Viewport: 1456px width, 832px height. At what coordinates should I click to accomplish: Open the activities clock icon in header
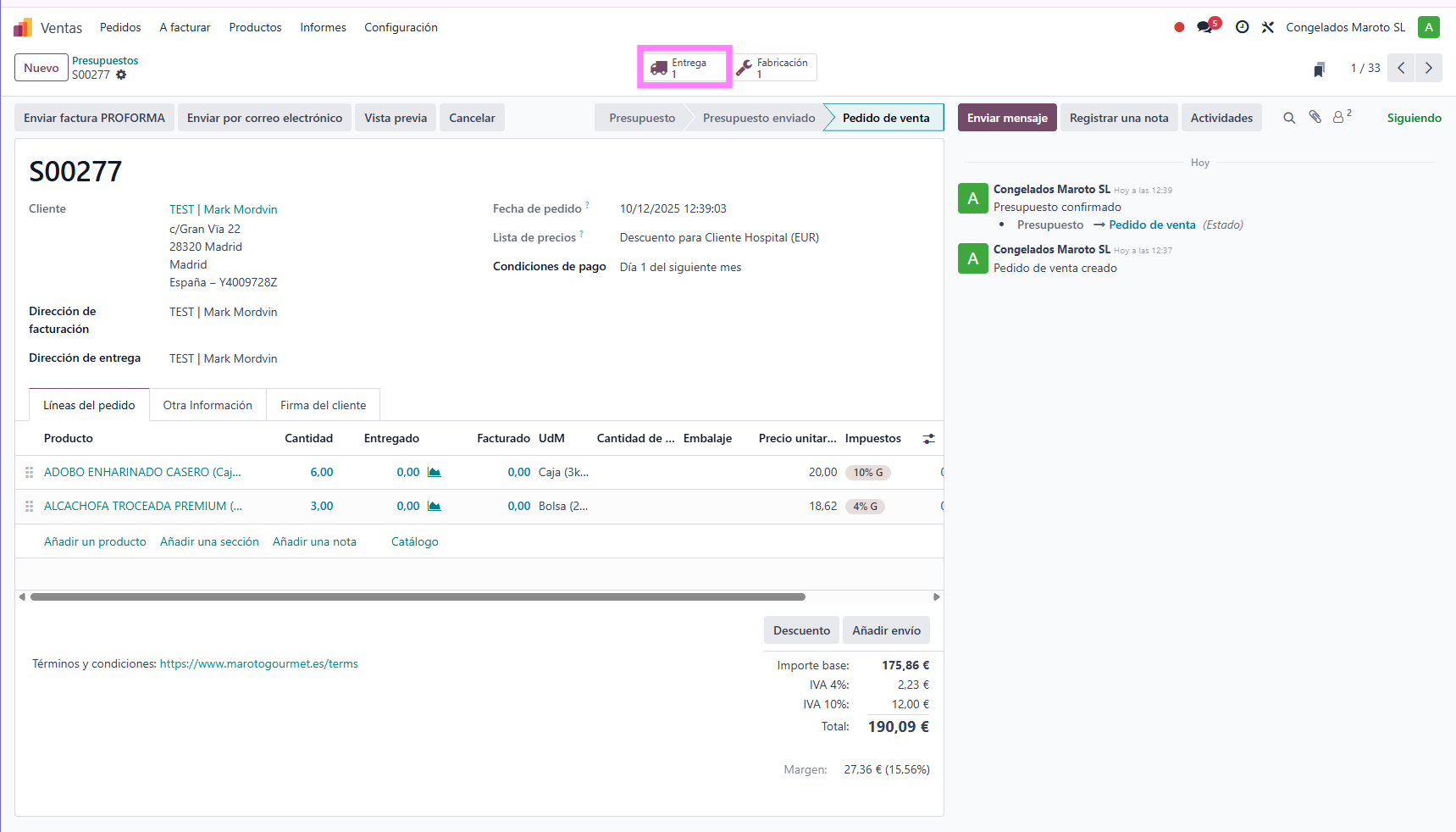(1242, 27)
